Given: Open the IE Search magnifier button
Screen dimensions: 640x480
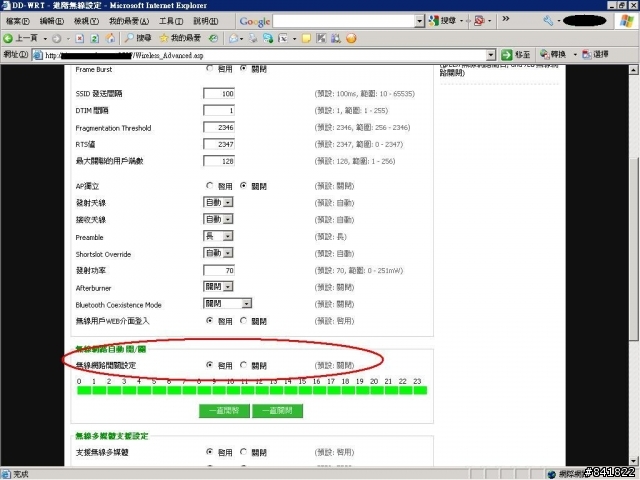Looking at the screenshot, I should 138,38.
